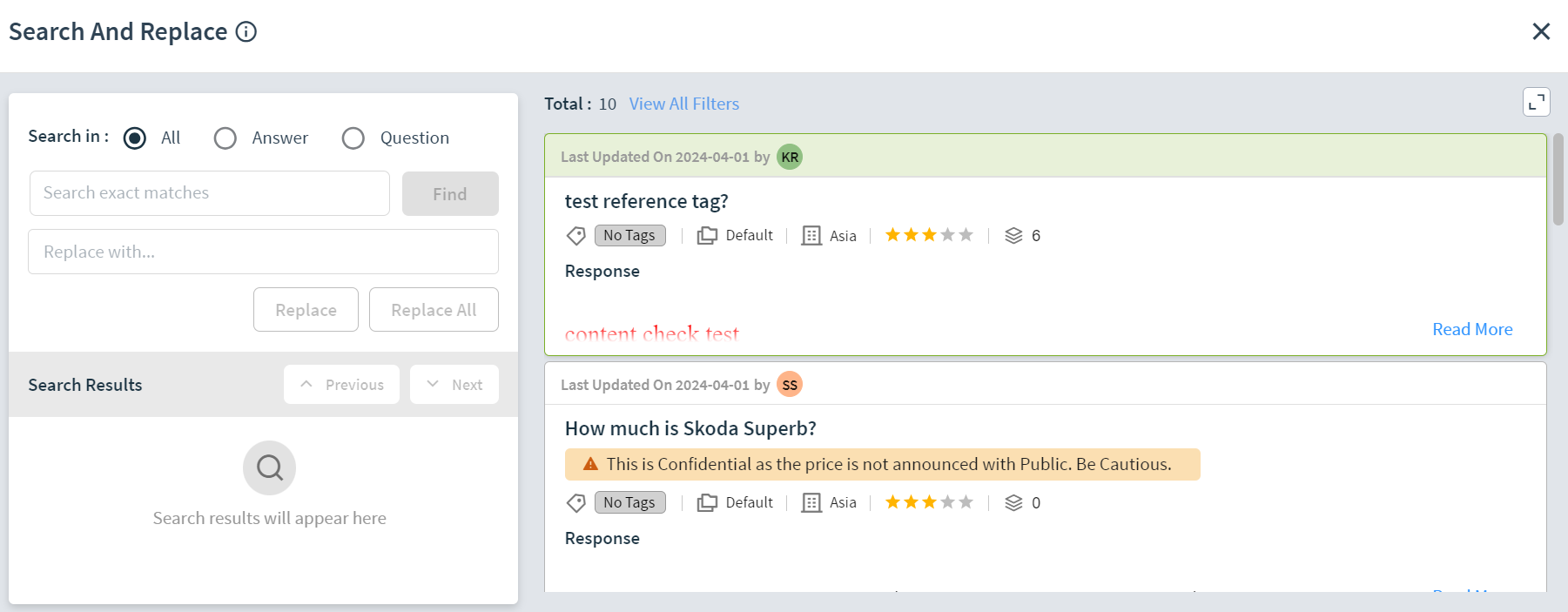The height and width of the screenshot is (612, 1568).
Task: Click the KR user avatar
Action: (790, 157)
